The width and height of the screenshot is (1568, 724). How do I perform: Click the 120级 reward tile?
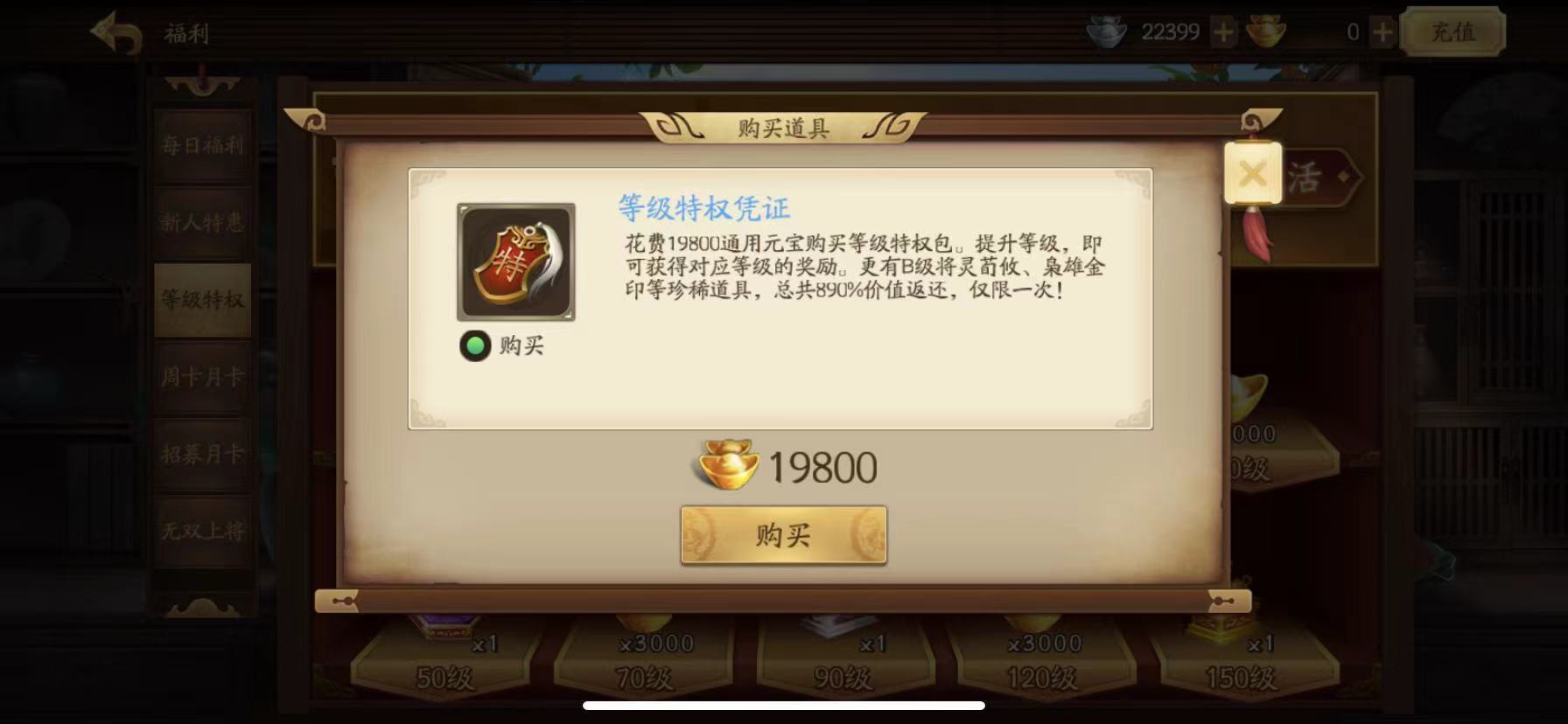1042,662
